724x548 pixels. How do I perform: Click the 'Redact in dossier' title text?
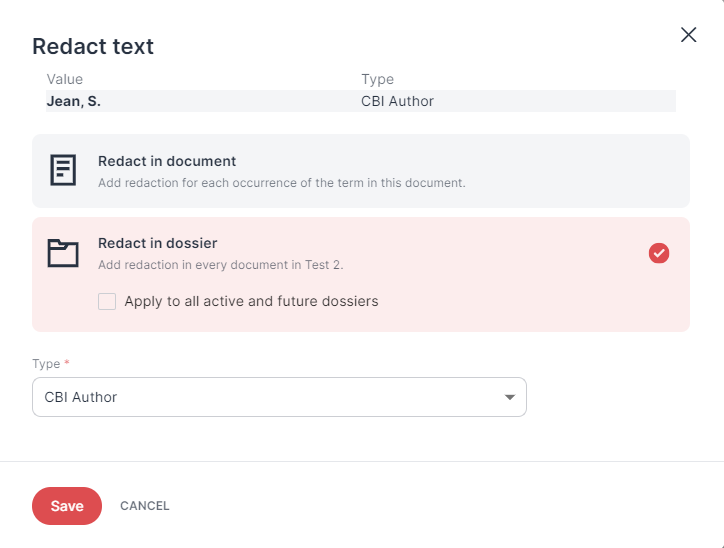point(157,243)
